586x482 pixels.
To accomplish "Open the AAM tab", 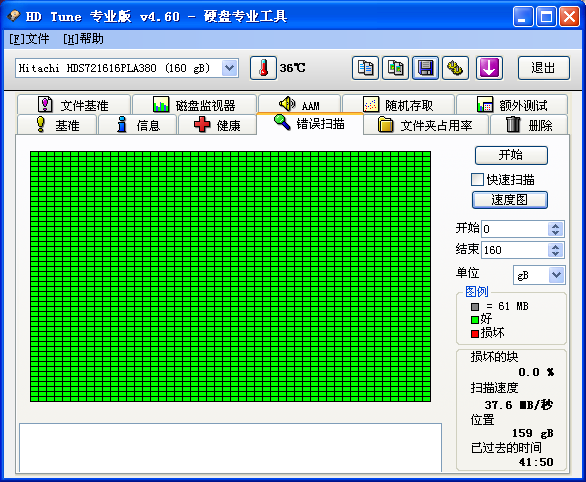I will [x=299, y=104].
